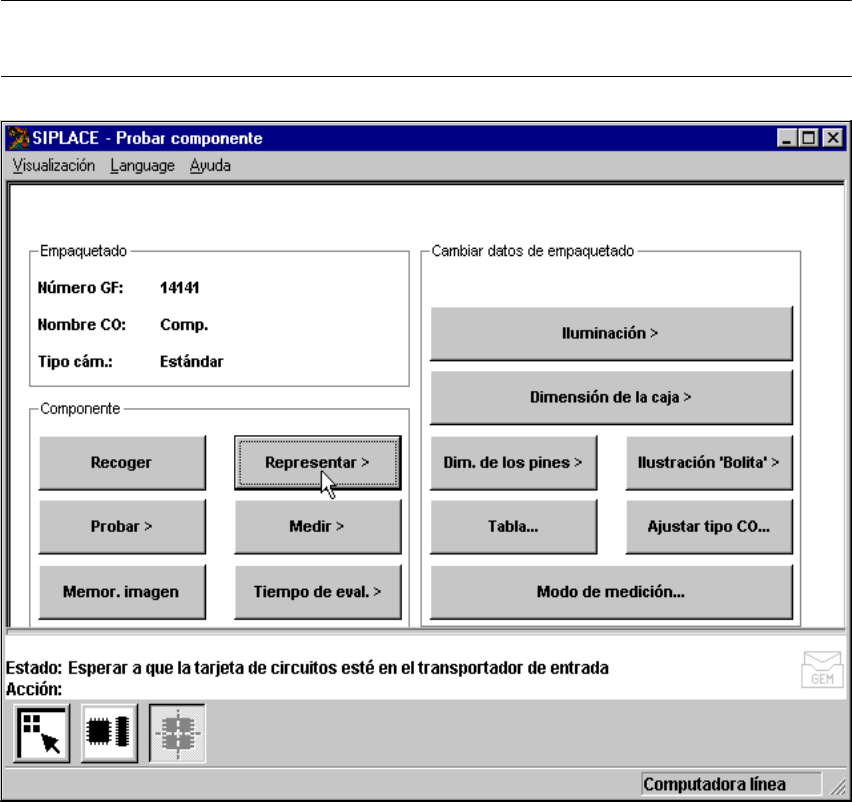Expand the Medir submenu button
This screenshot has height=802, width=852.
(x=317, y=526)
